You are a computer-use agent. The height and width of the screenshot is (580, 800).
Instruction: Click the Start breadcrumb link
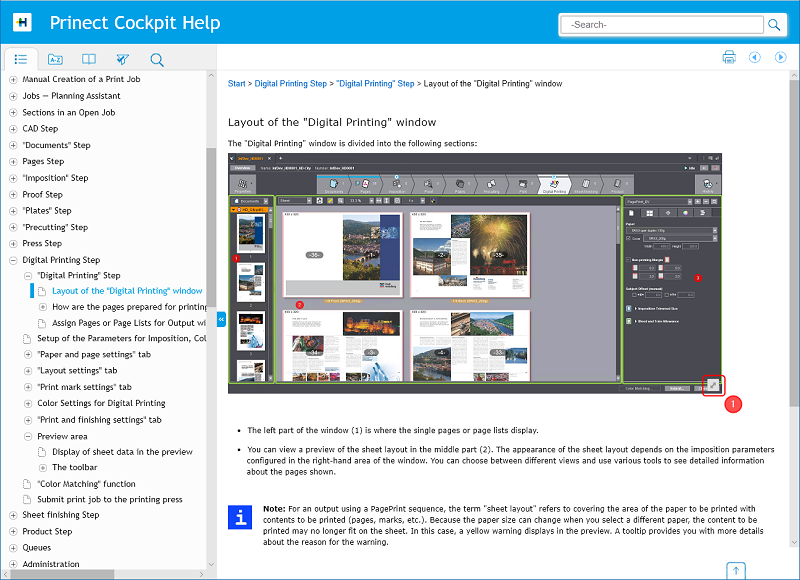pos(237,84)
